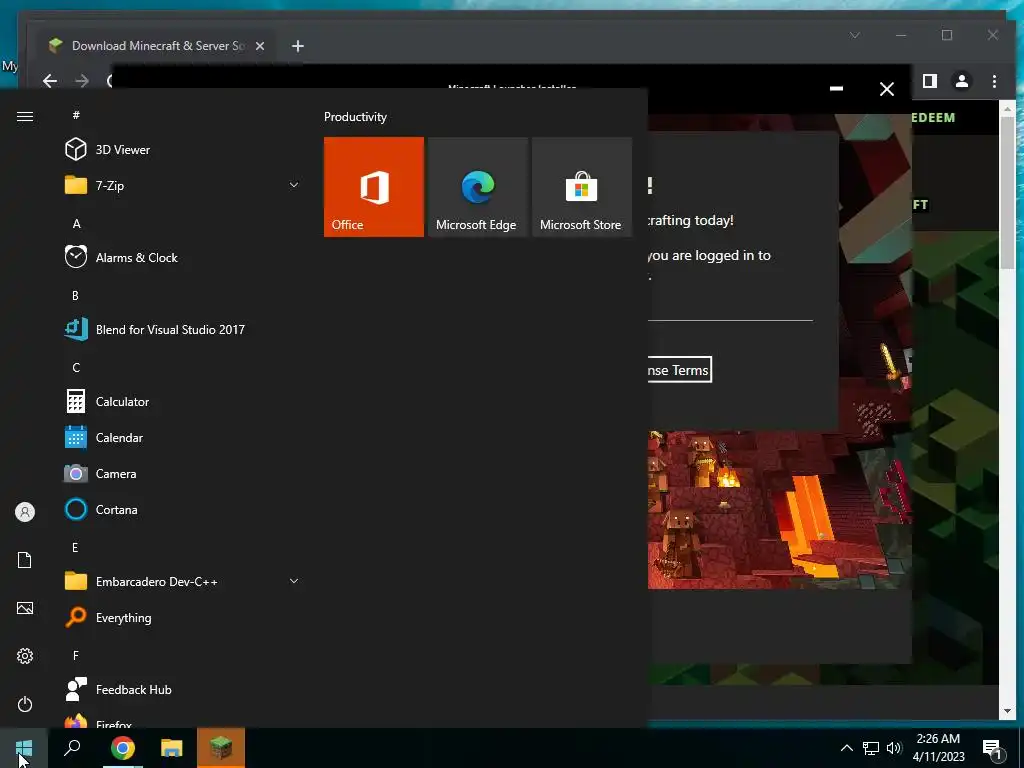
Task: Click the letter F section header
Action: tap(76, 655)
